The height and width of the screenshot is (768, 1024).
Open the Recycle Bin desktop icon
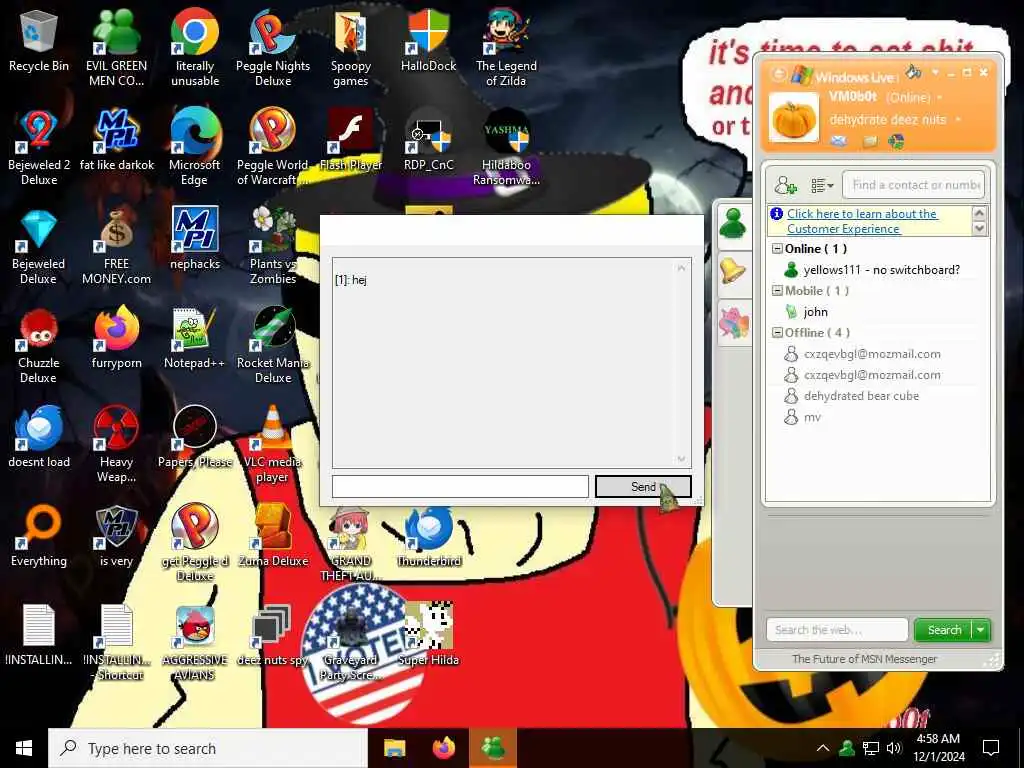pyautogui.click(x=39, y=41)
